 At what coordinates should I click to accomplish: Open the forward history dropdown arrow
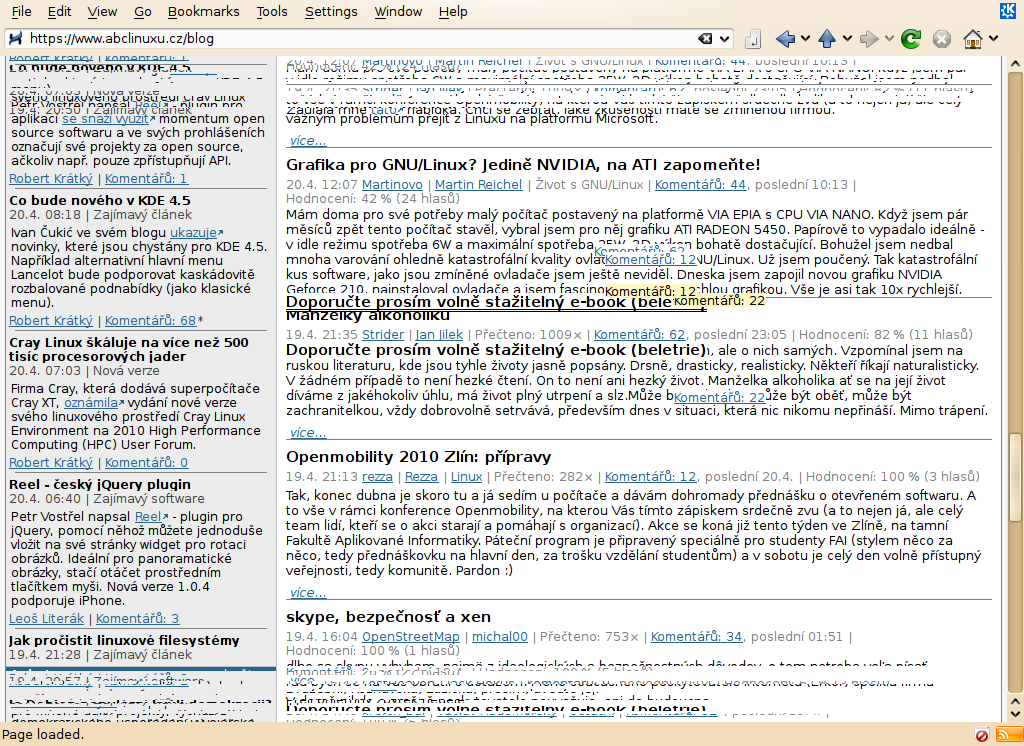coord(889,39)
